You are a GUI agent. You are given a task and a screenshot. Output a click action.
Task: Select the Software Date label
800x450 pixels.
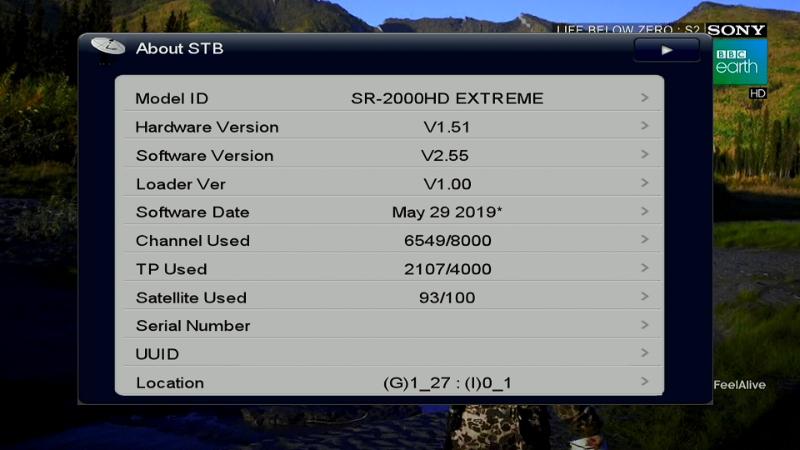click(x=193, y=212)
